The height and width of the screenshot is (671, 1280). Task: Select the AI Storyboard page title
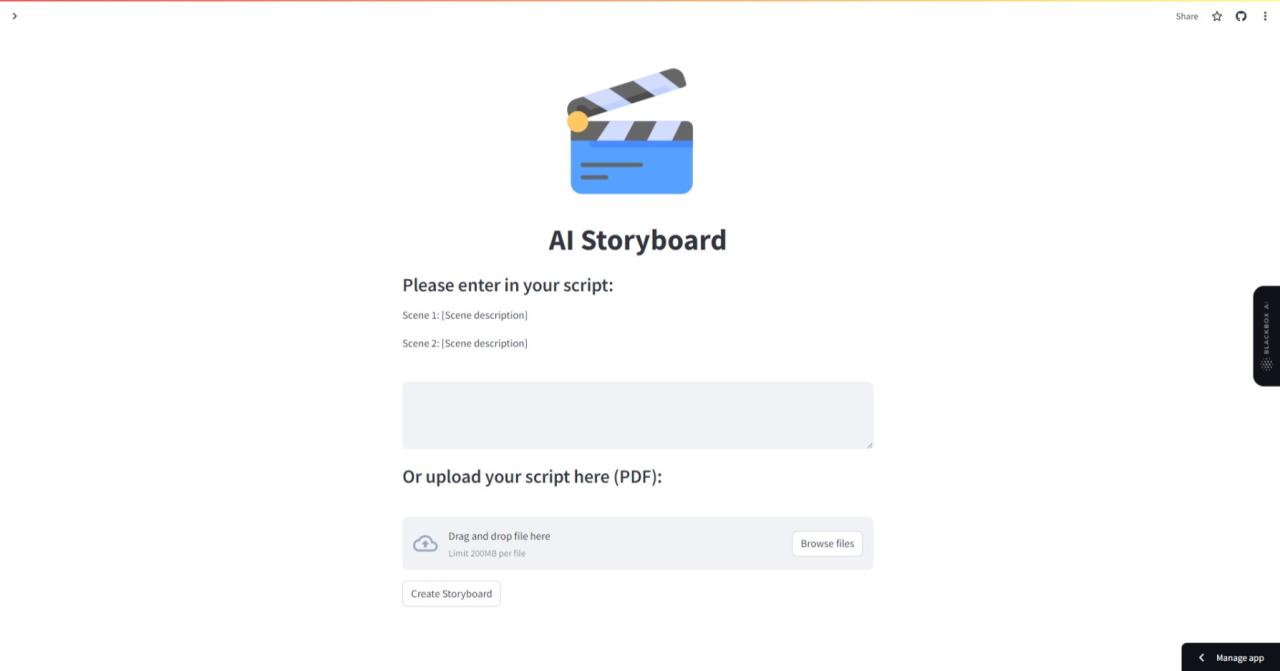pos(637,240)
